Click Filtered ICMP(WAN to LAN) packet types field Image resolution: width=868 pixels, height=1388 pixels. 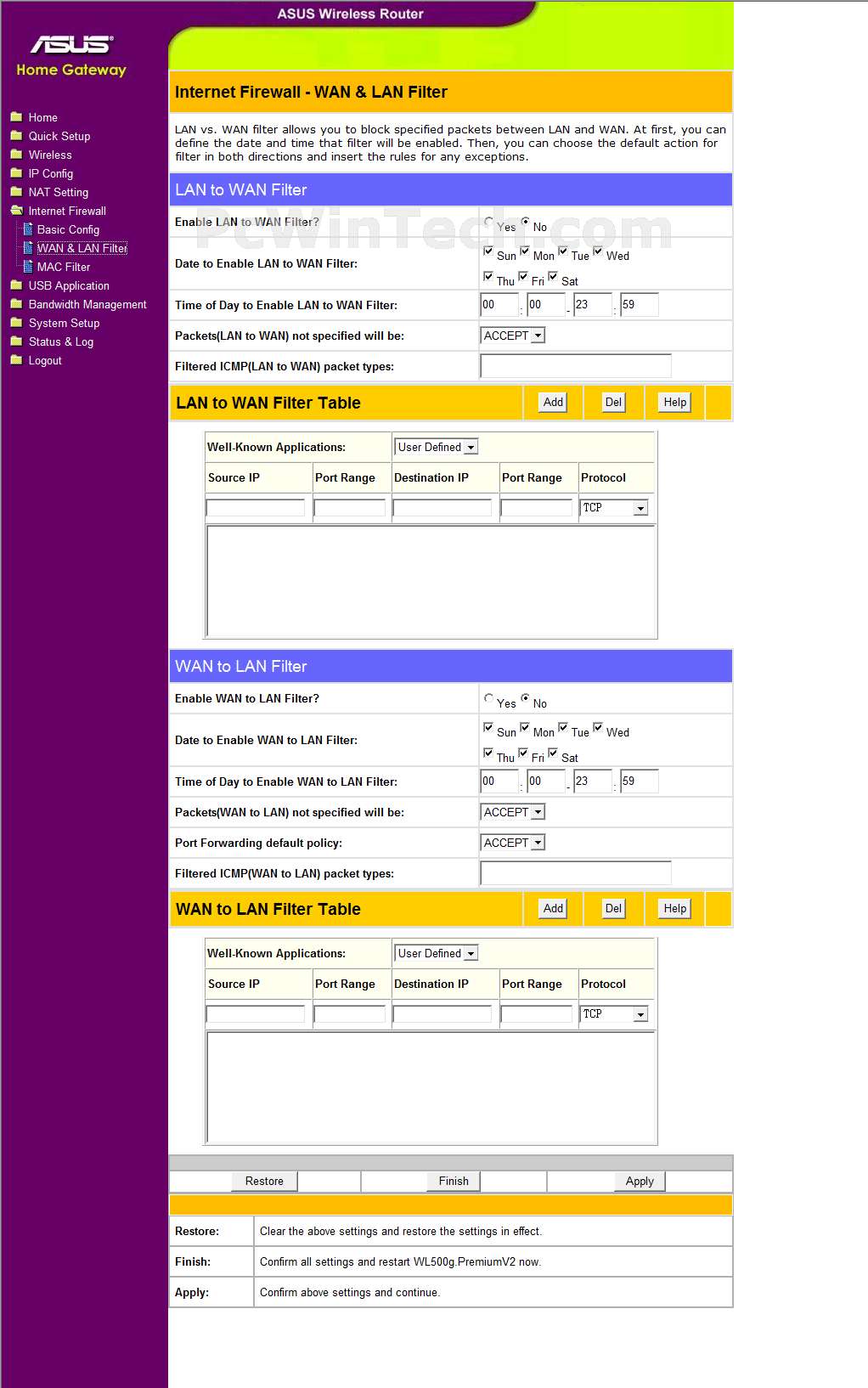coord(576,873)
